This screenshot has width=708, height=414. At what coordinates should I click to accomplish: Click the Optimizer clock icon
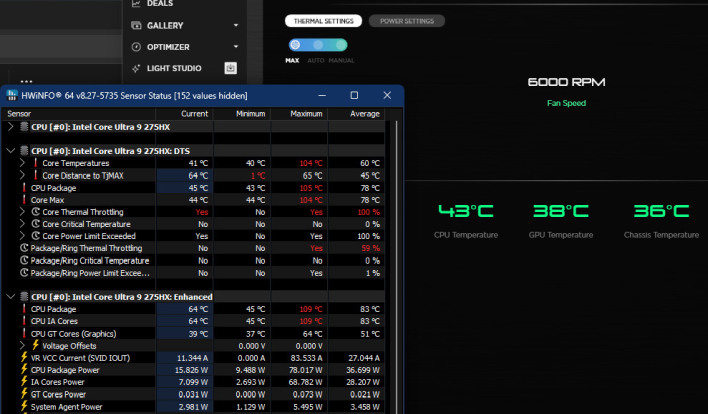click(137, 46)
